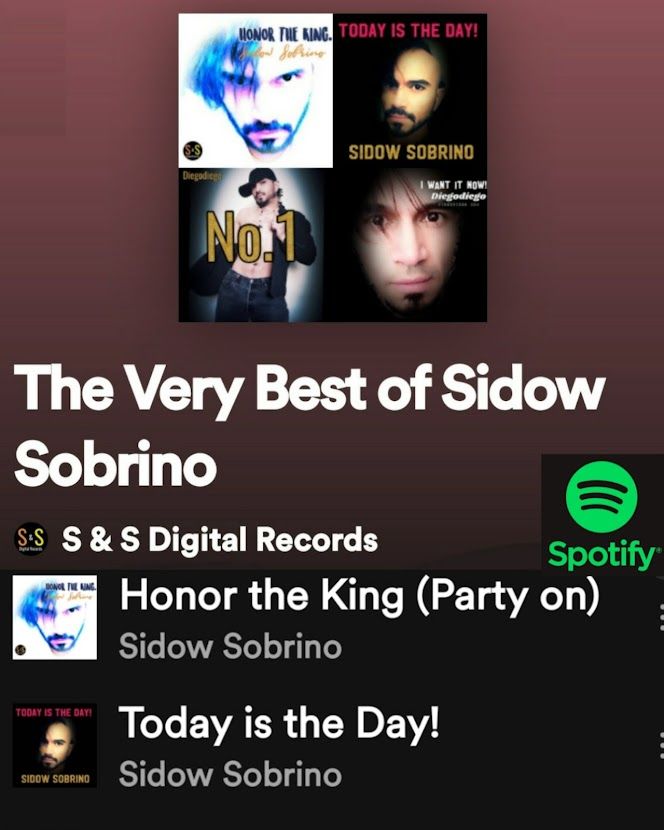The width and height of the screenshot is (664, 830).
Task: Tap the Honor the King track thumbnail in the list
Action: pos(55,617)
